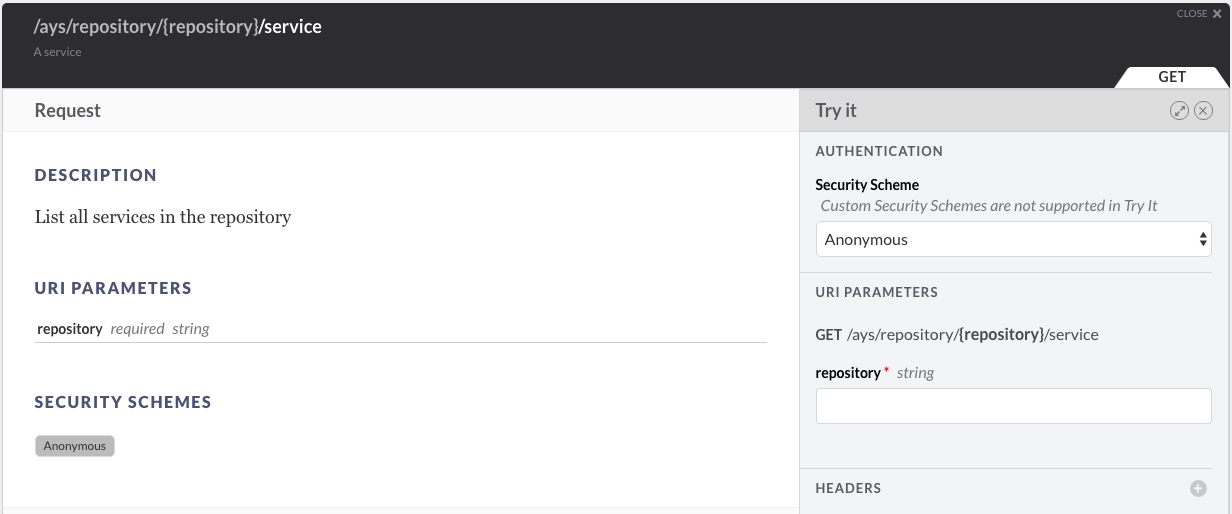Close the Try it panel

pos(1203,111)
